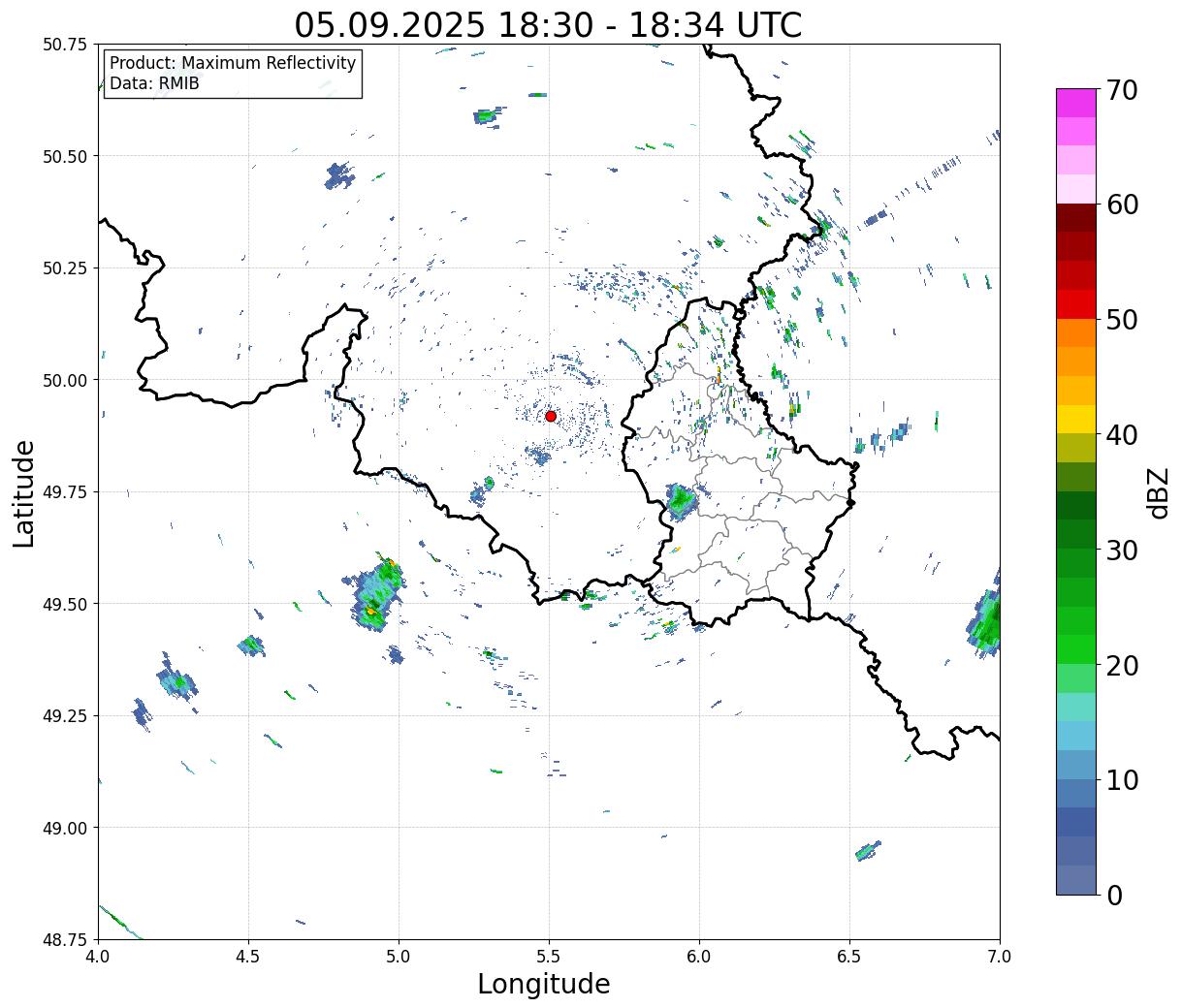Click the 'dBZ' colorbar label
1182x1008 pixels.
click(1158, 491)
